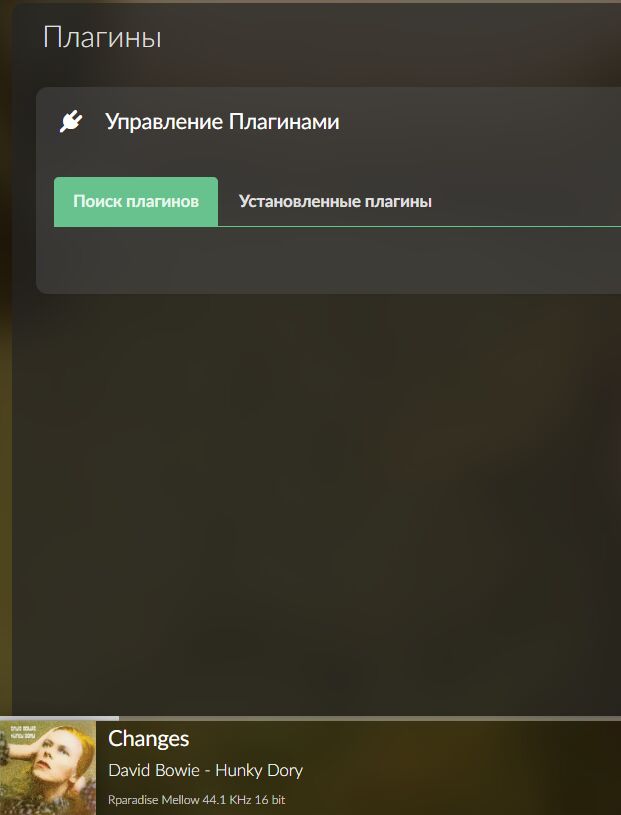Click the plug icon beside Управление Плагинами

tap(71, 121)
